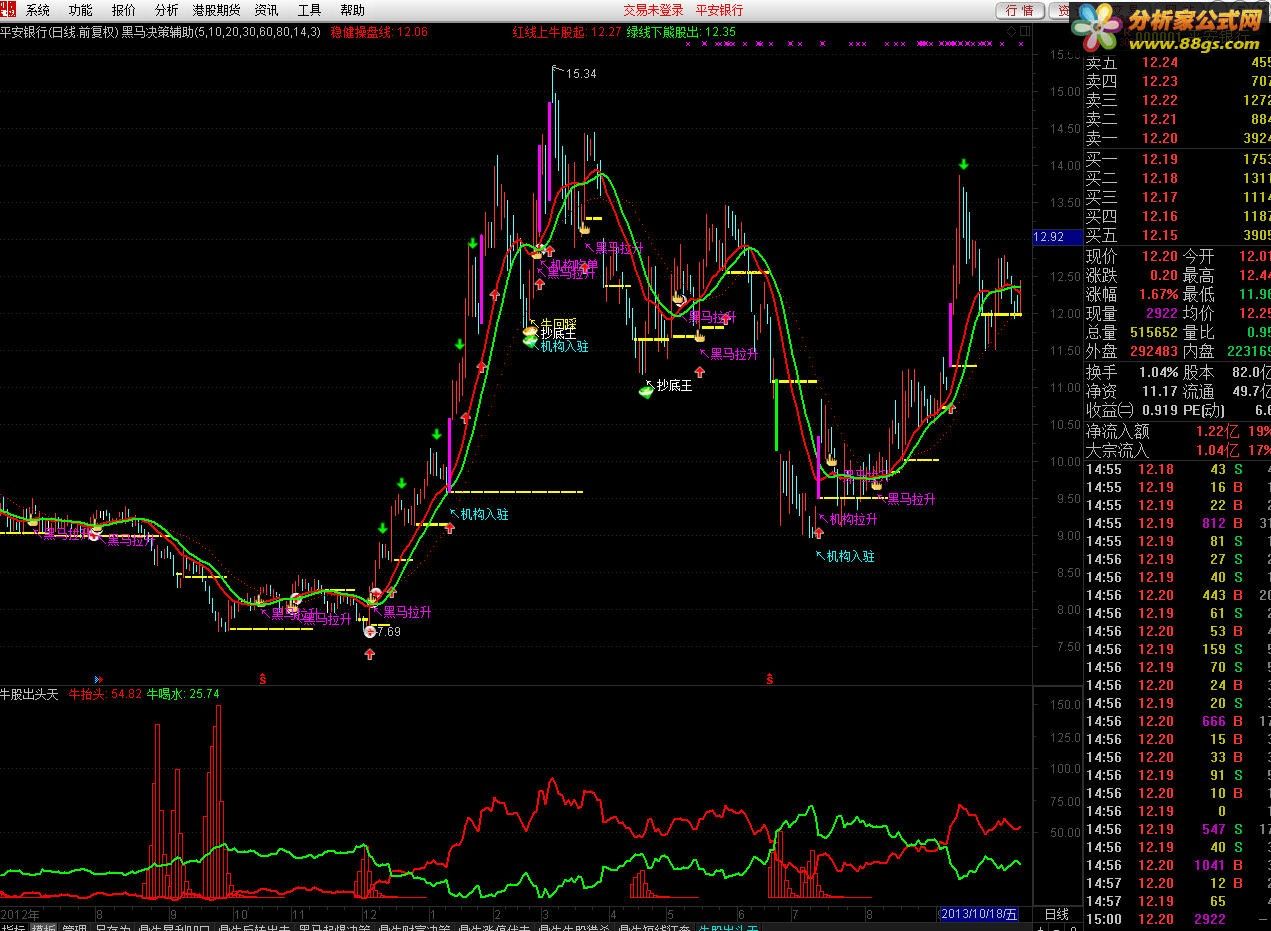Image resolution: width=1271 pixels, height=931 pixels.
Task: Click the 2013/10/18/五 date box
Action: coord(981,914)
